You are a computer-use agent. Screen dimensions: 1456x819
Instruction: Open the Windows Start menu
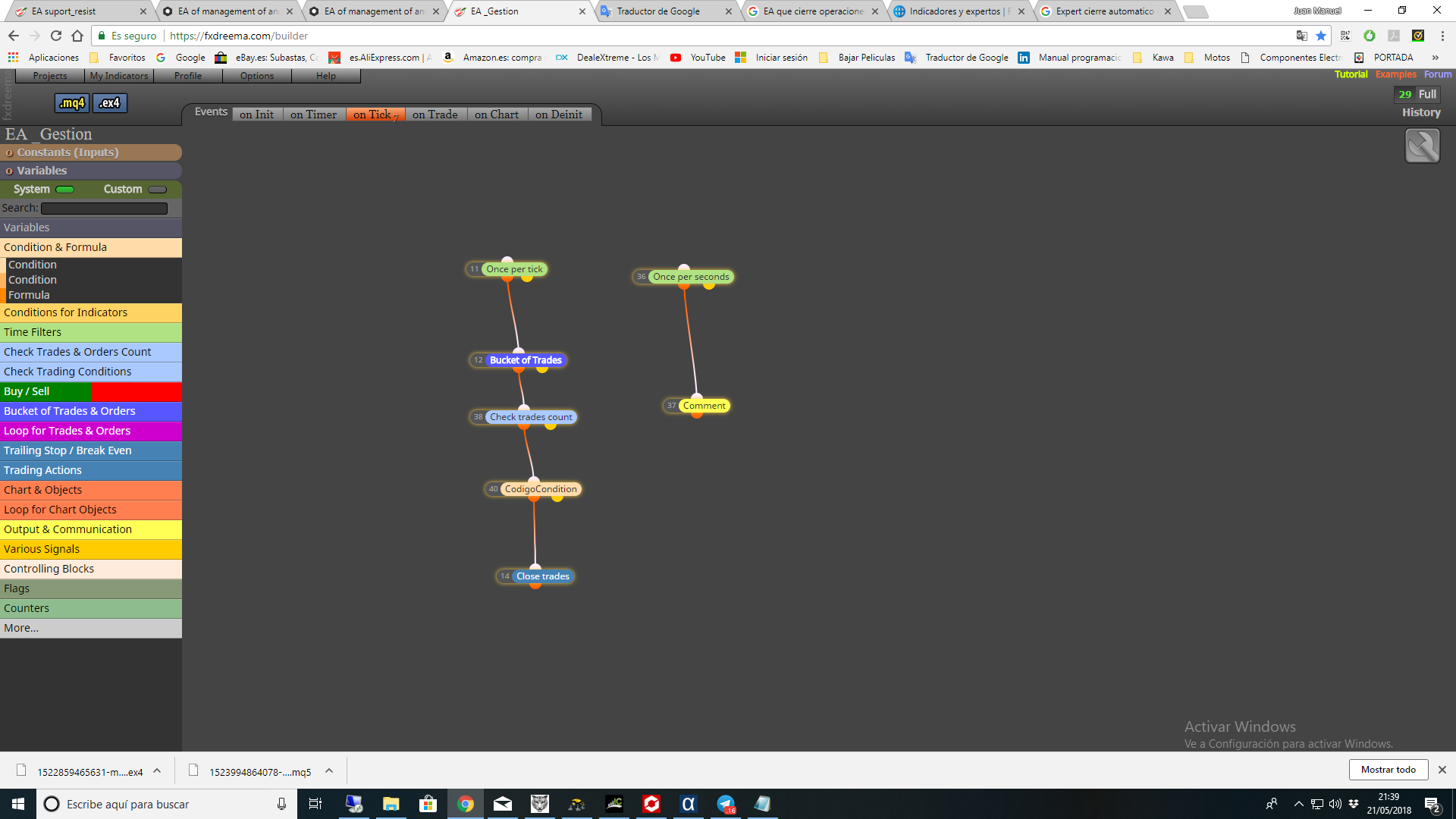pyautogui.click(x=18, y=804)
